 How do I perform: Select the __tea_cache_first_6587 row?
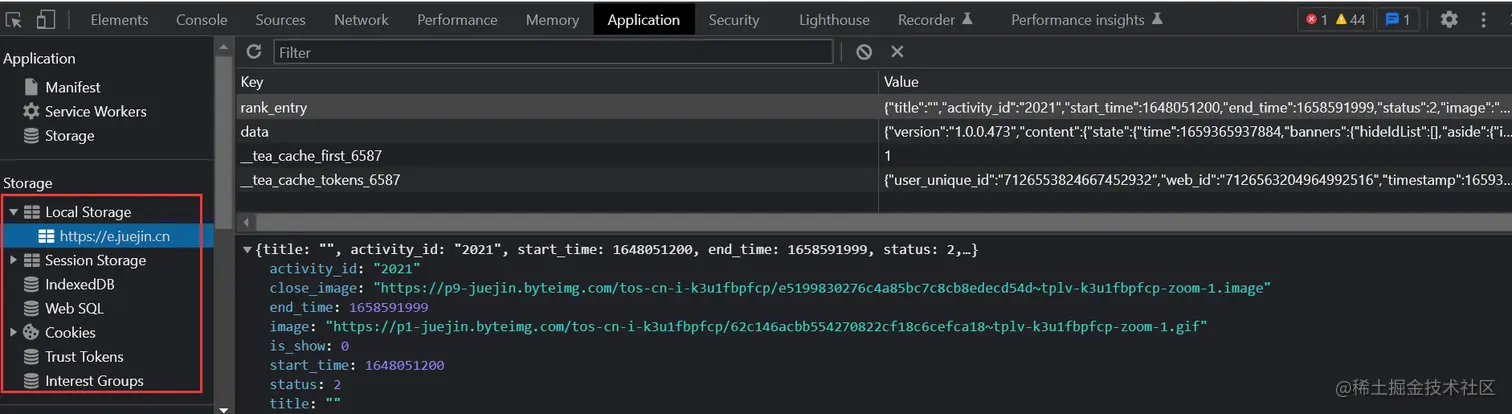(x=557, y=155)
